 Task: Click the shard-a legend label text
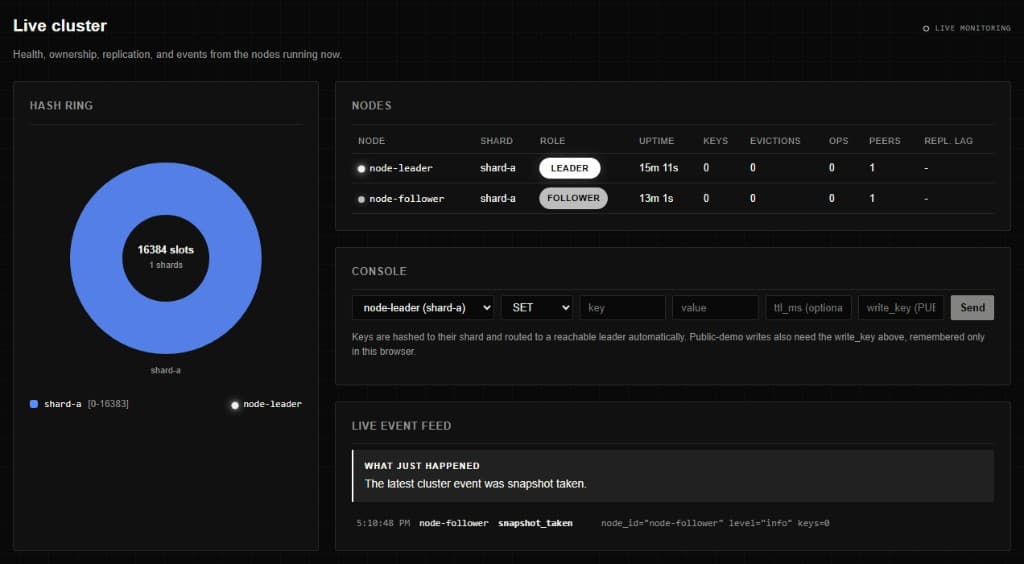point(63,404)
